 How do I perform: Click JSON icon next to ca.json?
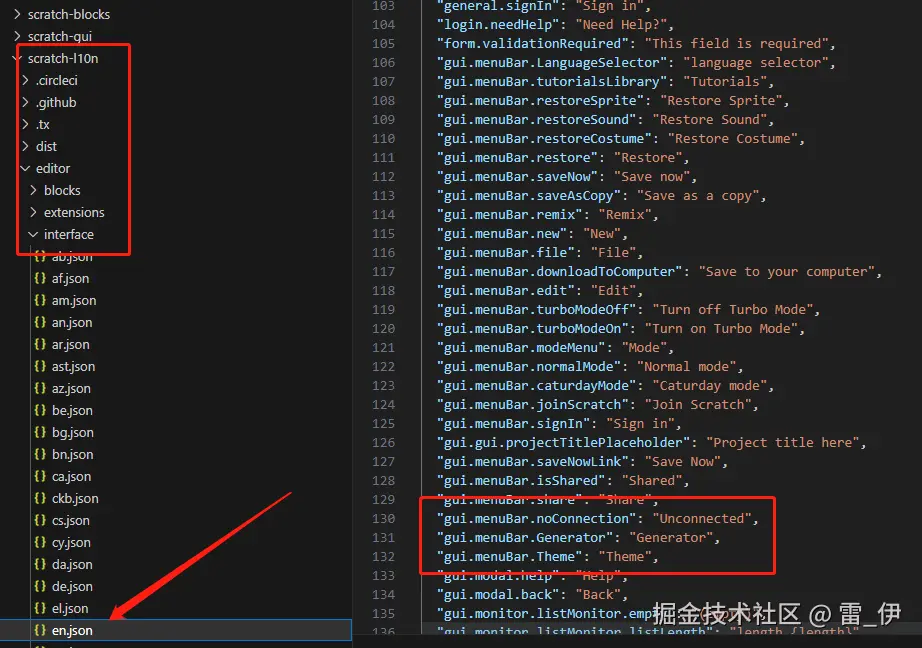pyautogui.click(x=40, y=476)
